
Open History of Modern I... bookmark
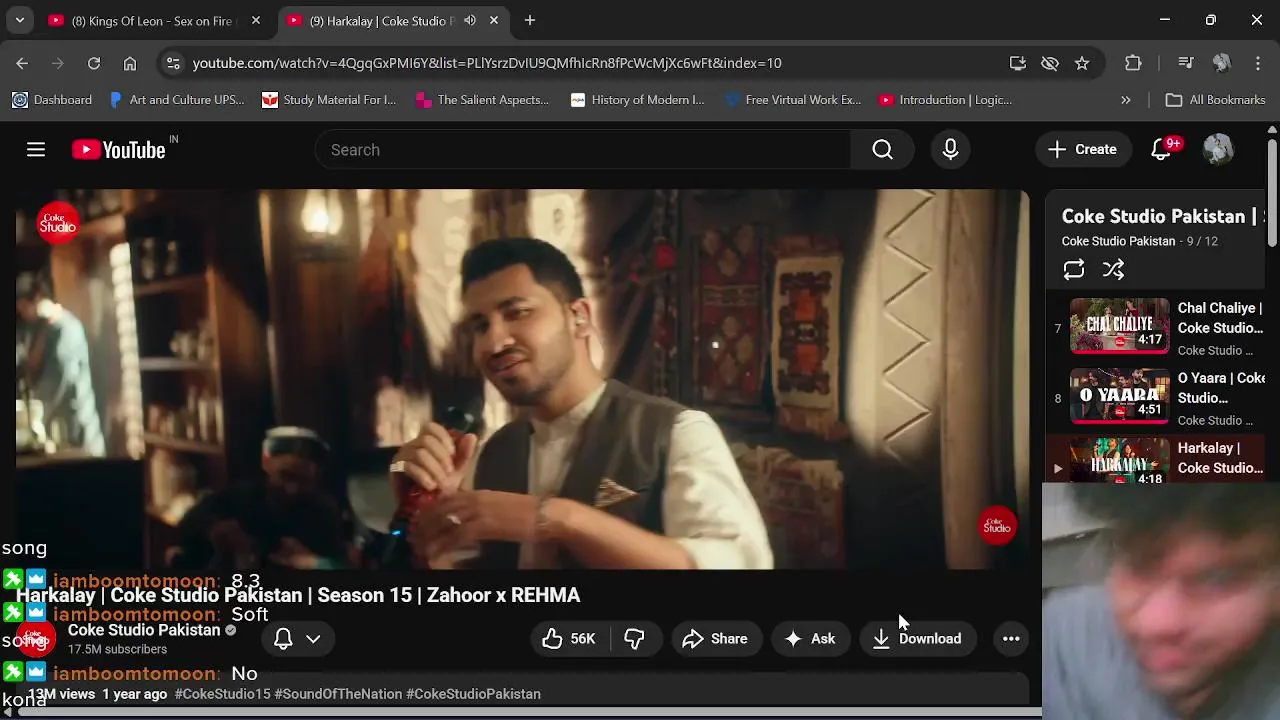(638, 100)
